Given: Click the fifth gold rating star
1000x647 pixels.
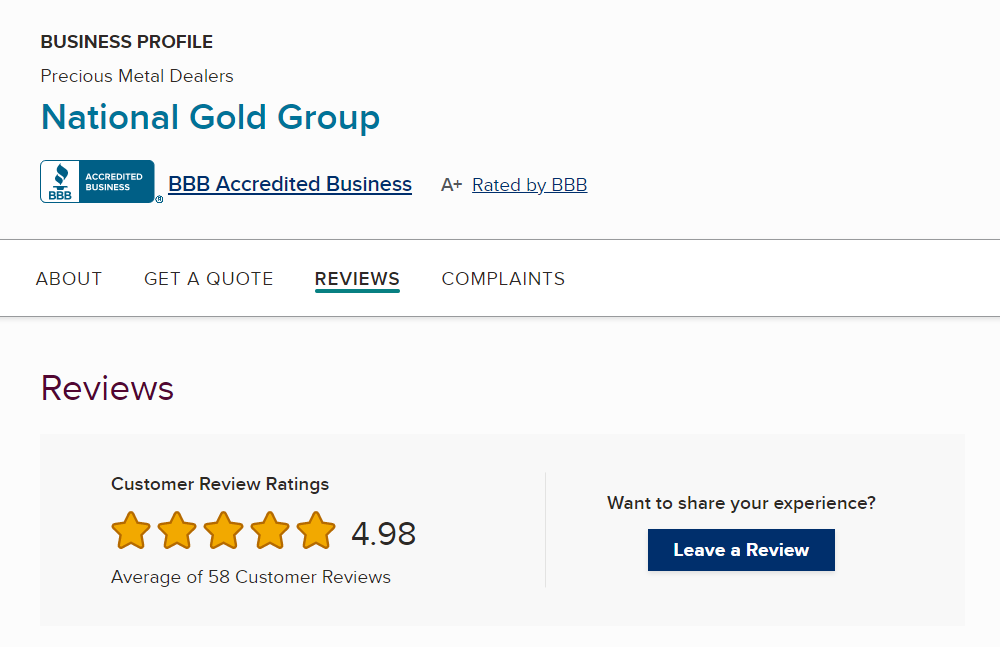Looking at the screenshot, I should 316,531.
